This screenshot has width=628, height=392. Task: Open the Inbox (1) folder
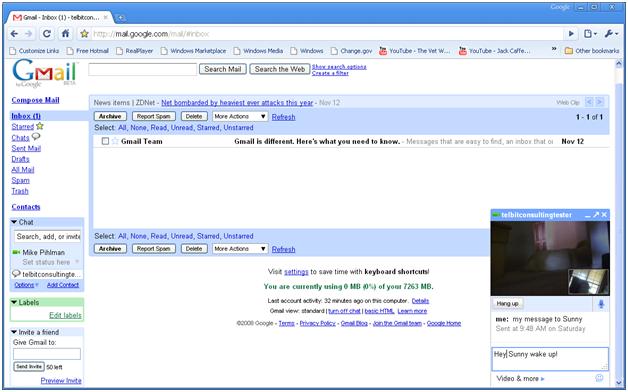coord(26,116)
